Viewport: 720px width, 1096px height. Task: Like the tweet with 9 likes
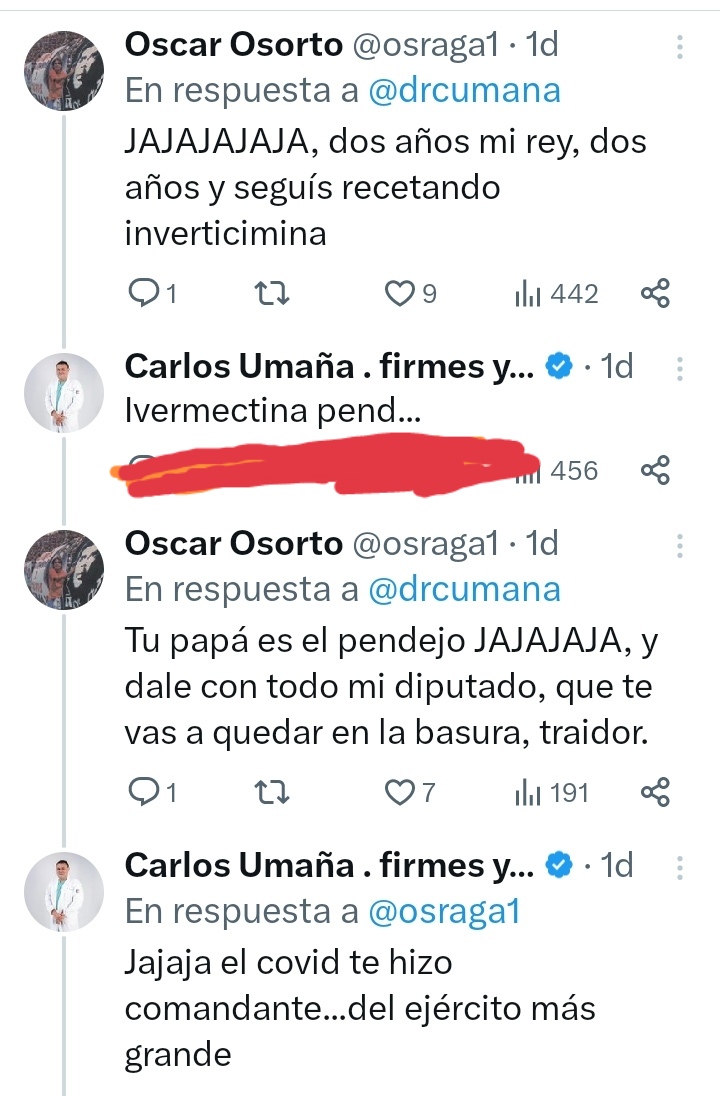tap(400, 293)
